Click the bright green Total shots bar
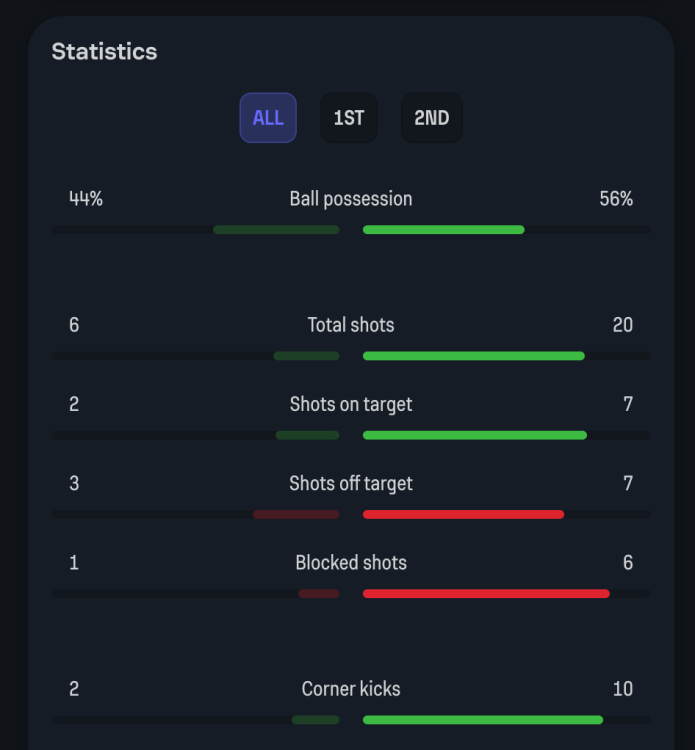 pyautogui.click(x=473, y=356)
